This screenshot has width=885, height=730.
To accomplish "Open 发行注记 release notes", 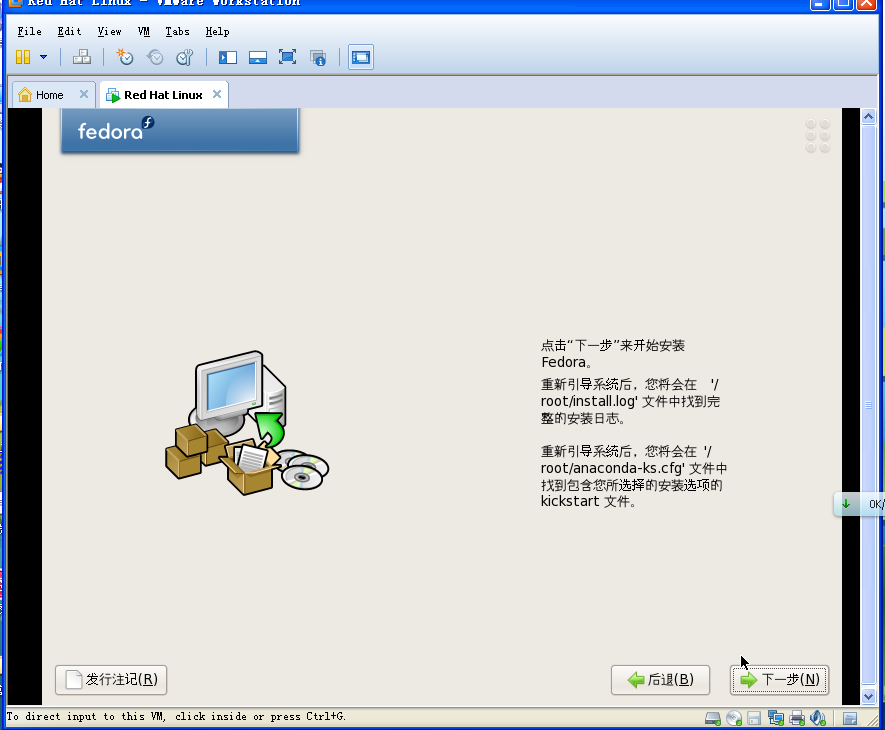I will point(110,680).
